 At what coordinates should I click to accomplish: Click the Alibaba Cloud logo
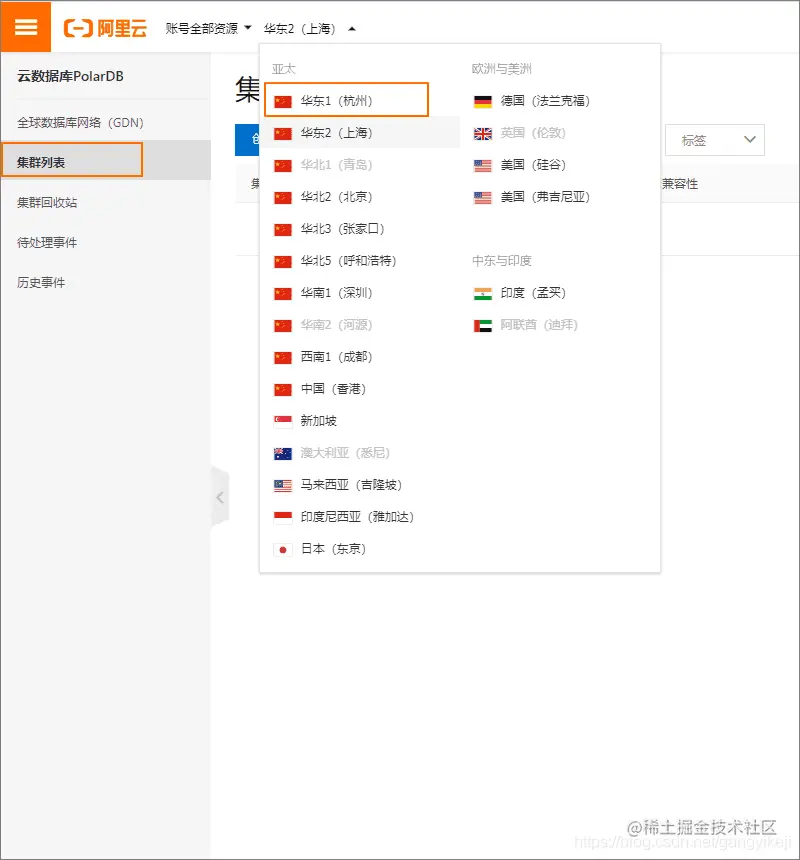tap(105, 27)
